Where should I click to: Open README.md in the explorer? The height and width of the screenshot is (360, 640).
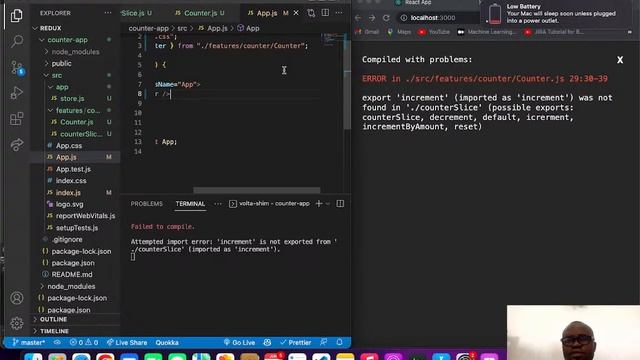pyautogui.click(x=71, y=275)
